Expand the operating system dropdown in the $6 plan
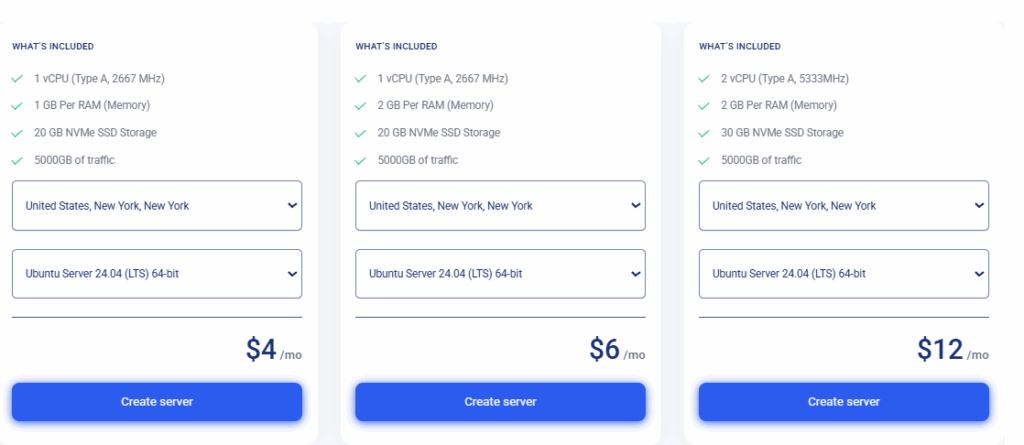The height and width of the screenshot is (445, 1024). (500, 274)
